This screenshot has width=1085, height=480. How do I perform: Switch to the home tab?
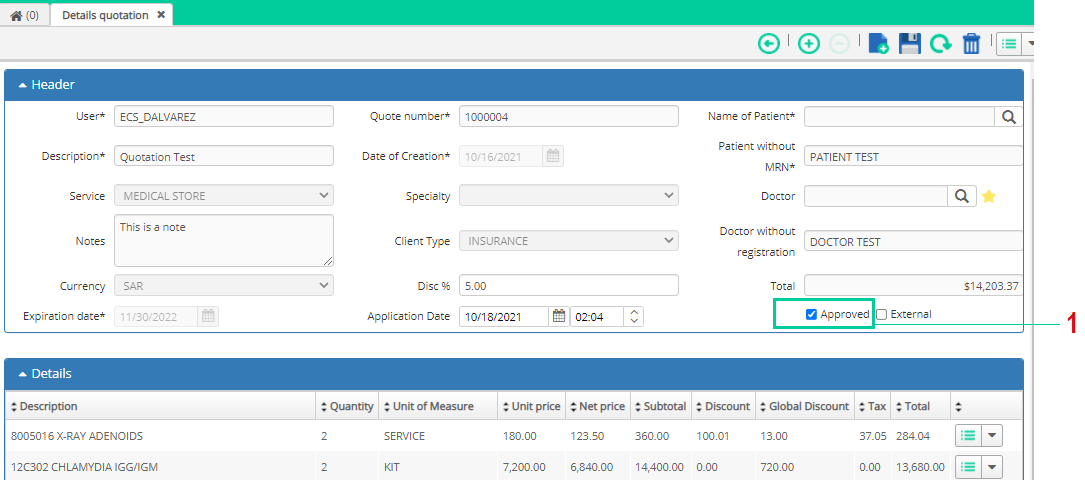(25, 15)
